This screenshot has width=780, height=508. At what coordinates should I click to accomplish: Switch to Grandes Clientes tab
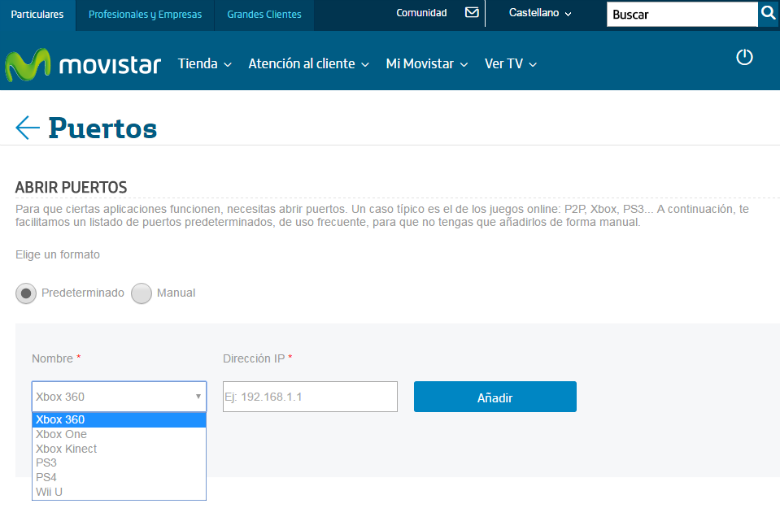click(264, 14)
